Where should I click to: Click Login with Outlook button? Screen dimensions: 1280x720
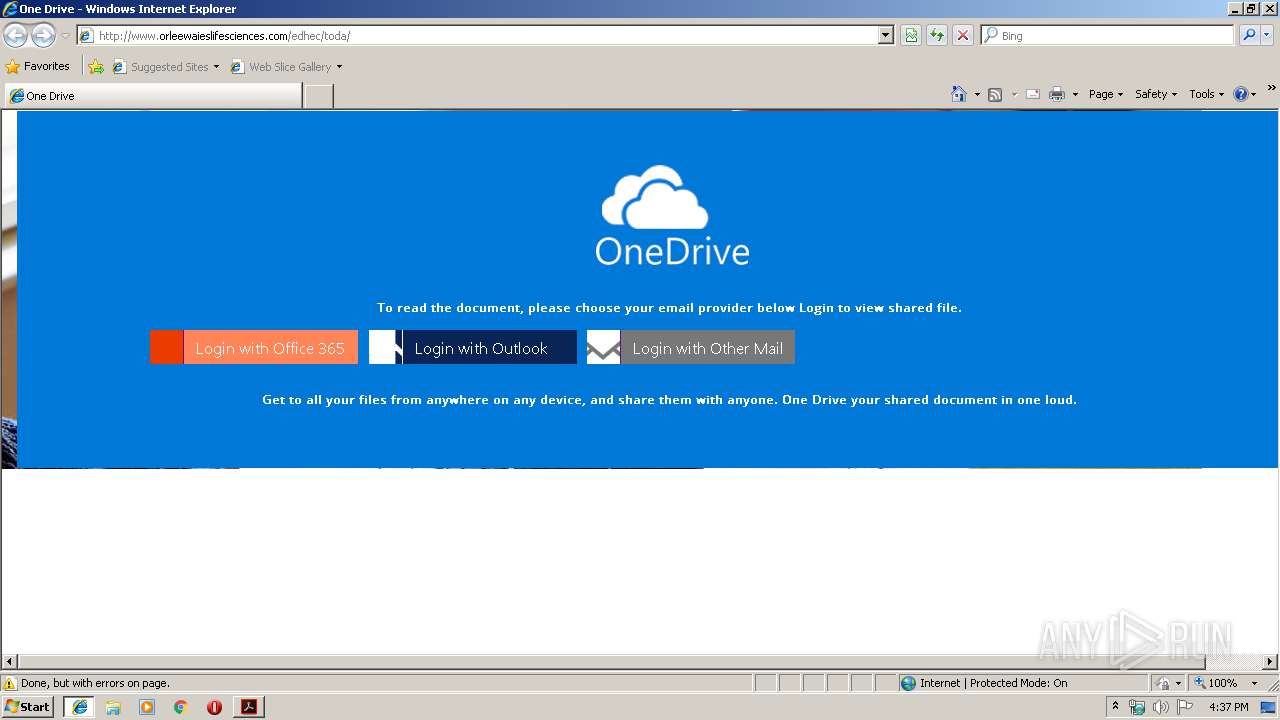point(473,348)
